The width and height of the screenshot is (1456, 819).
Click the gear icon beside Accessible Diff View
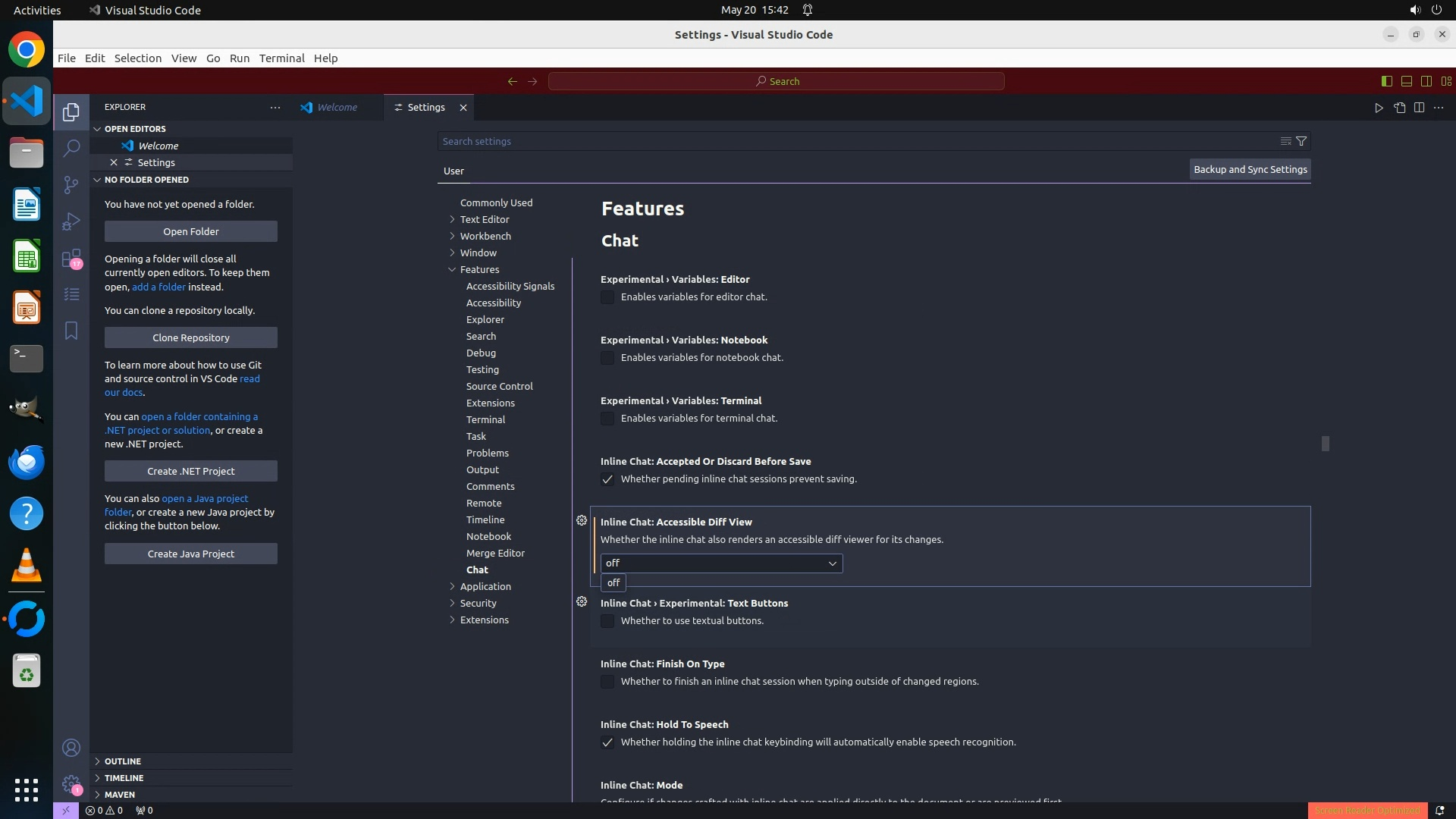tap(582, 521)
